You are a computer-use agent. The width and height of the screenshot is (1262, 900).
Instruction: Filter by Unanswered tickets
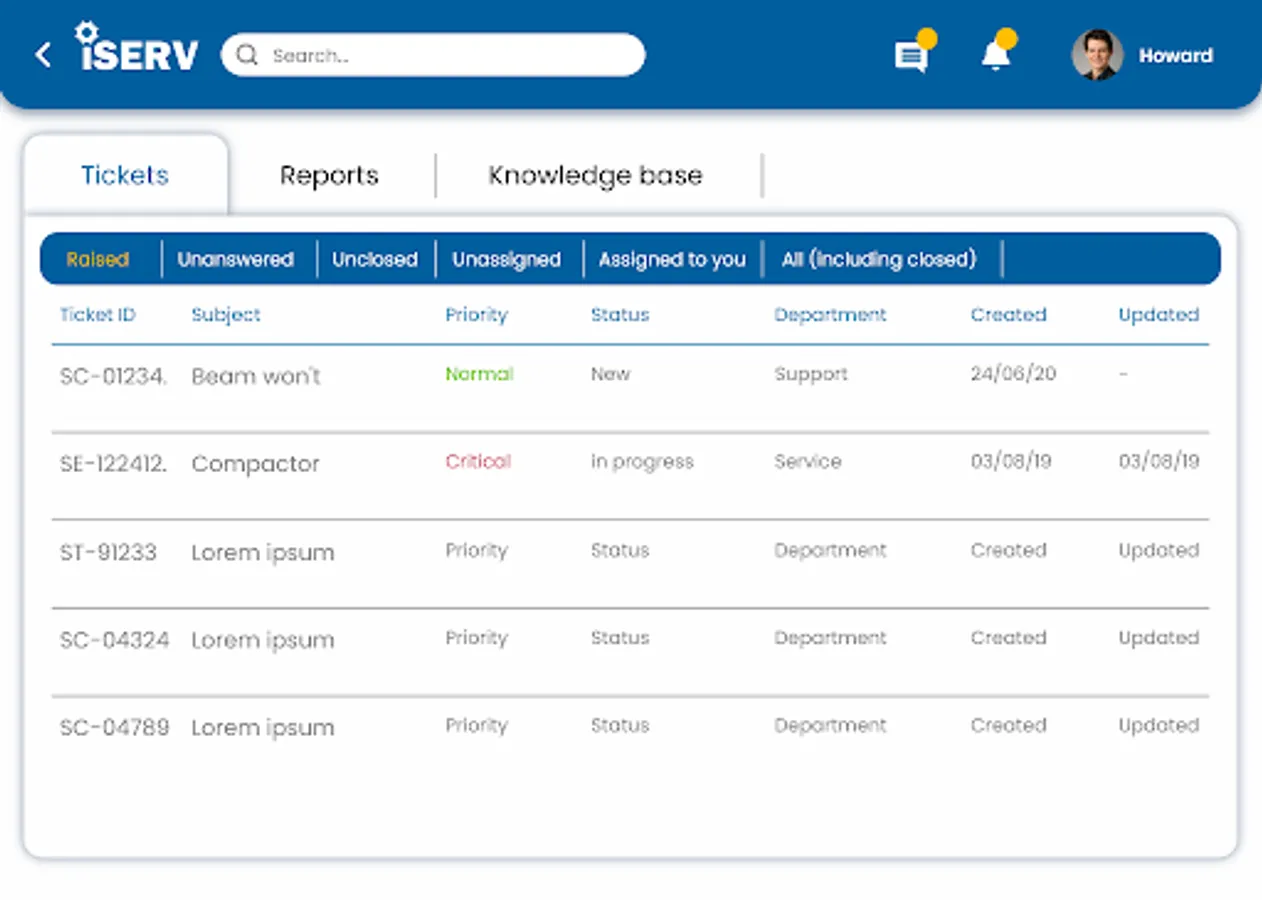[x=236, y=260]
